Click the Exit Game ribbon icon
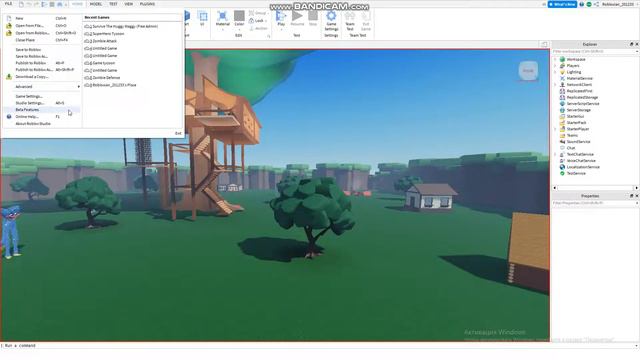Image resolution: width=640 pixels, height=360 pixels. click(x=366, y=16)
